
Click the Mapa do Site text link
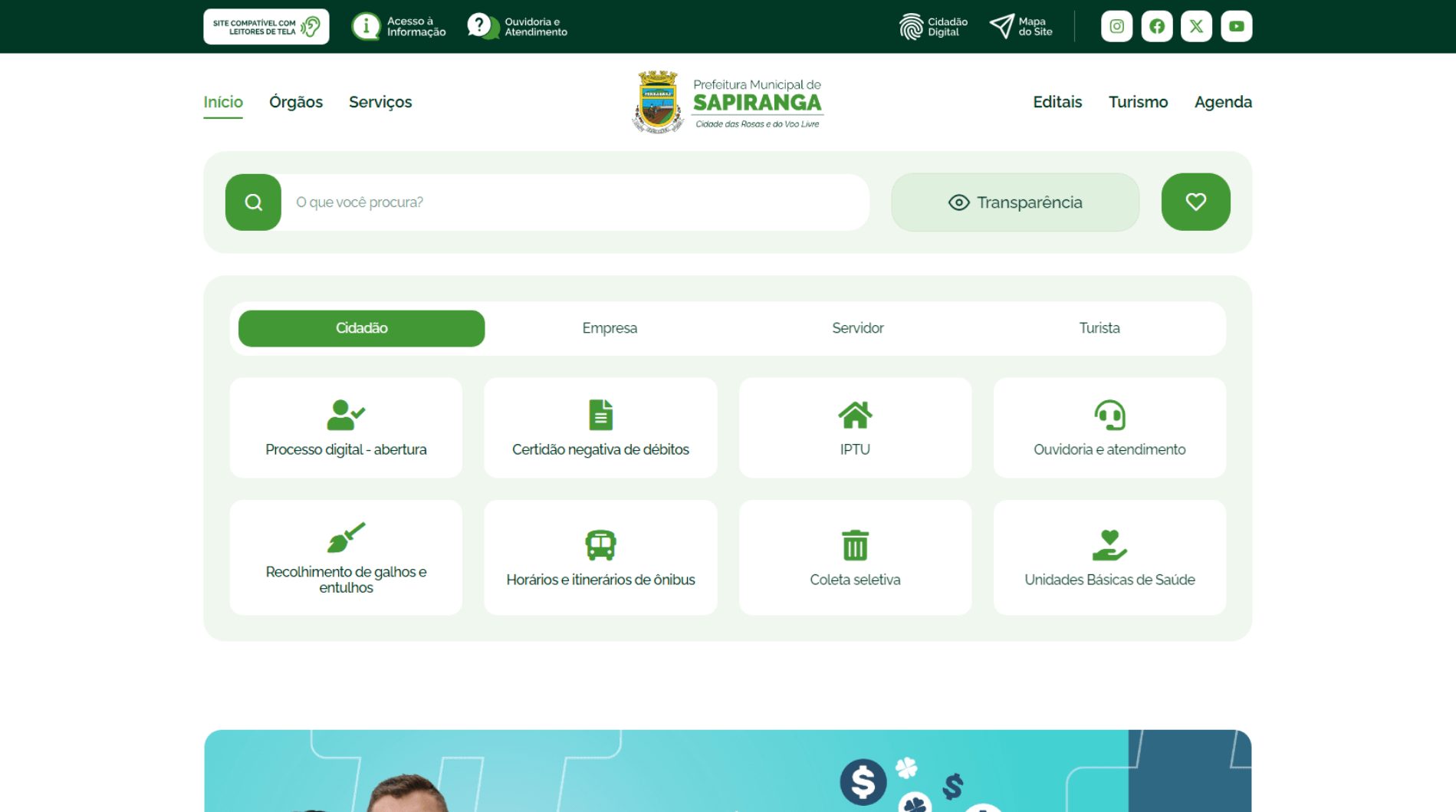(1035, 27)
